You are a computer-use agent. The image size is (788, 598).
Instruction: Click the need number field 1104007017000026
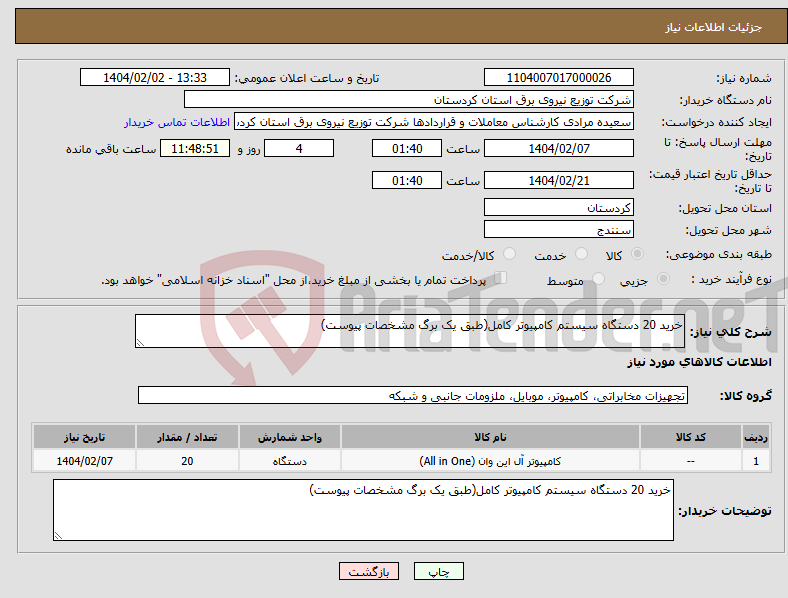pos(558,77)
